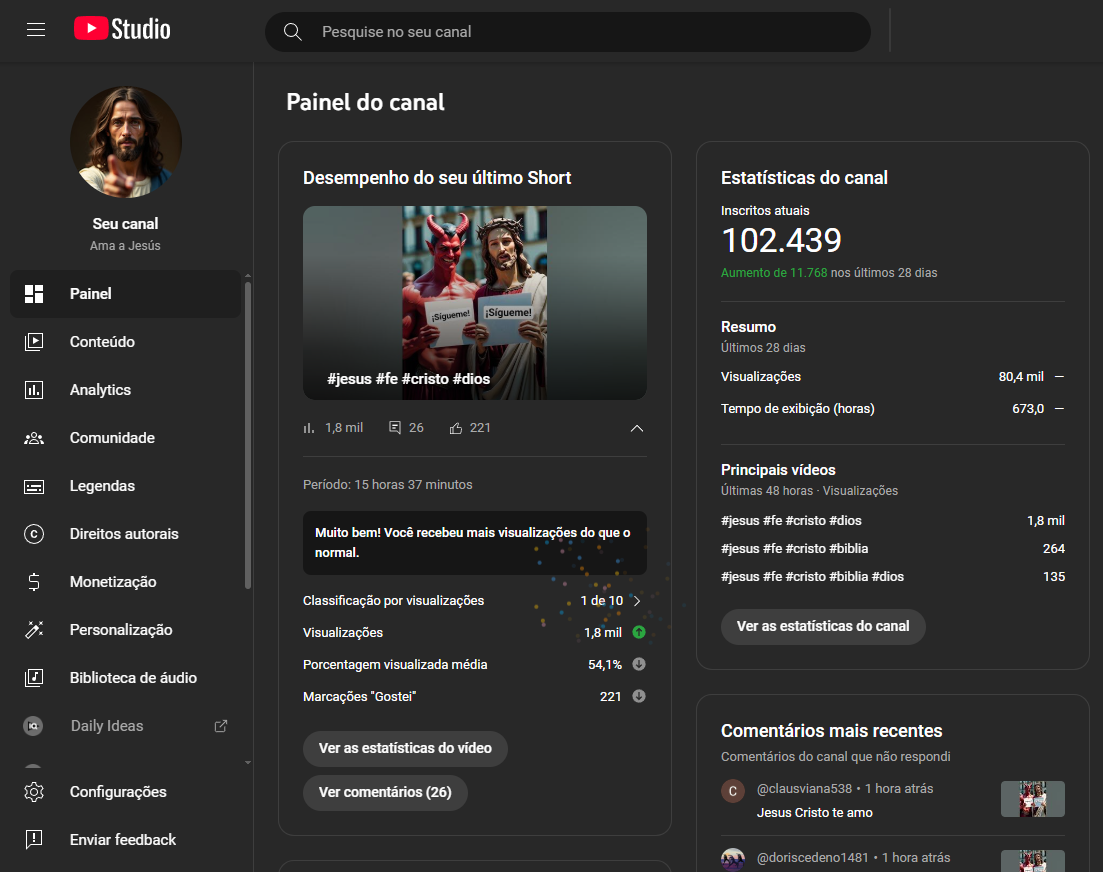
Task: Click Ver as estatísticas do canal button
Action: tap(823, 627)
